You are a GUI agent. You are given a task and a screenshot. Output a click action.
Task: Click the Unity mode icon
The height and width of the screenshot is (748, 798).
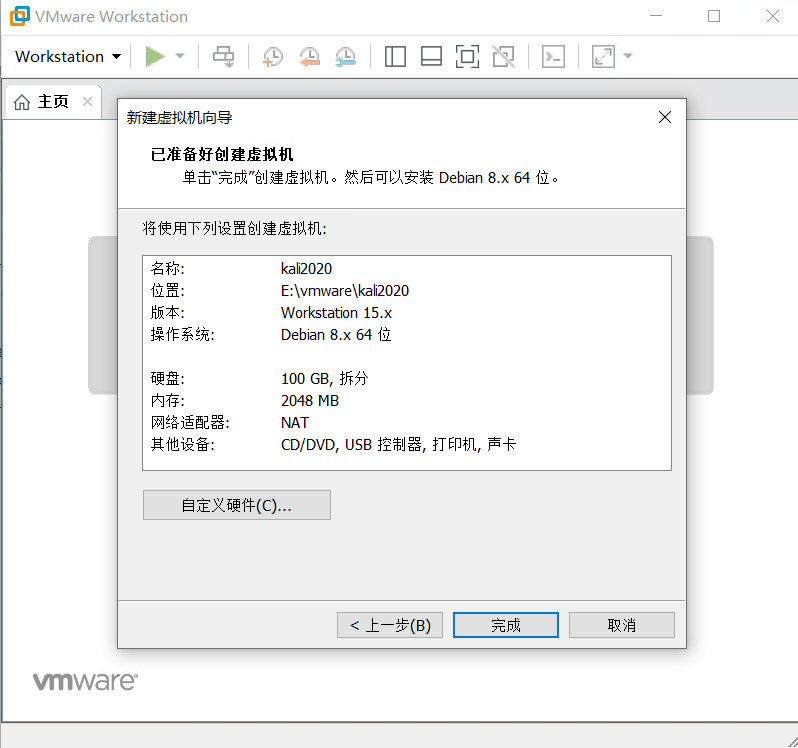[503, 56]
